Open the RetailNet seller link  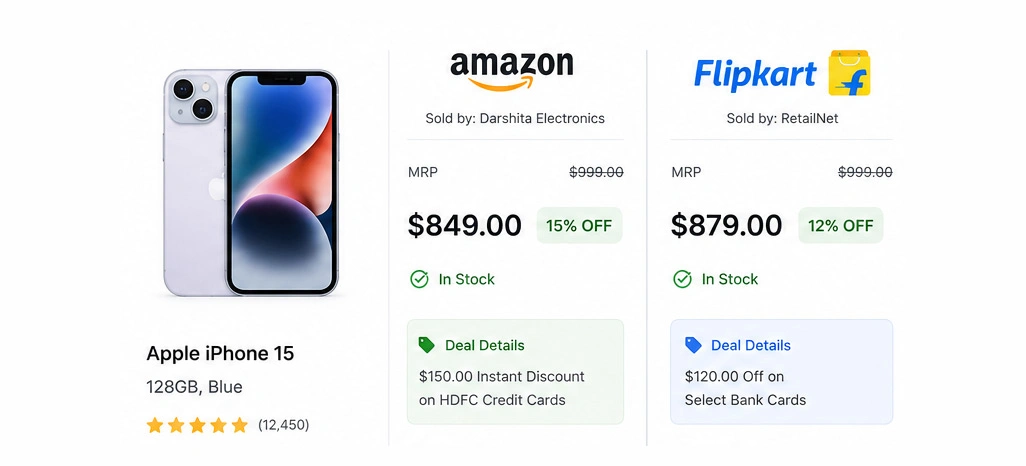click(x=809, y=118)
